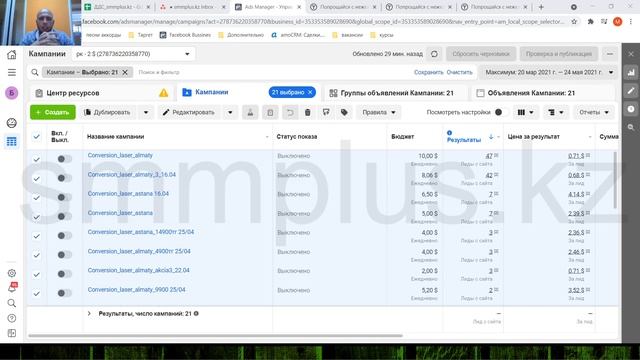This screenshot has width=640, height=360.
Task: Expand the Редактировать dropdown arrow
Action: 230,112
